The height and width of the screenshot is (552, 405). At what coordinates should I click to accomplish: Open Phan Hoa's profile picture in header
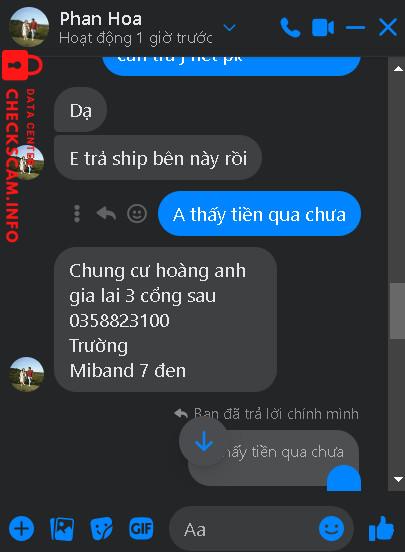[29, 27]
